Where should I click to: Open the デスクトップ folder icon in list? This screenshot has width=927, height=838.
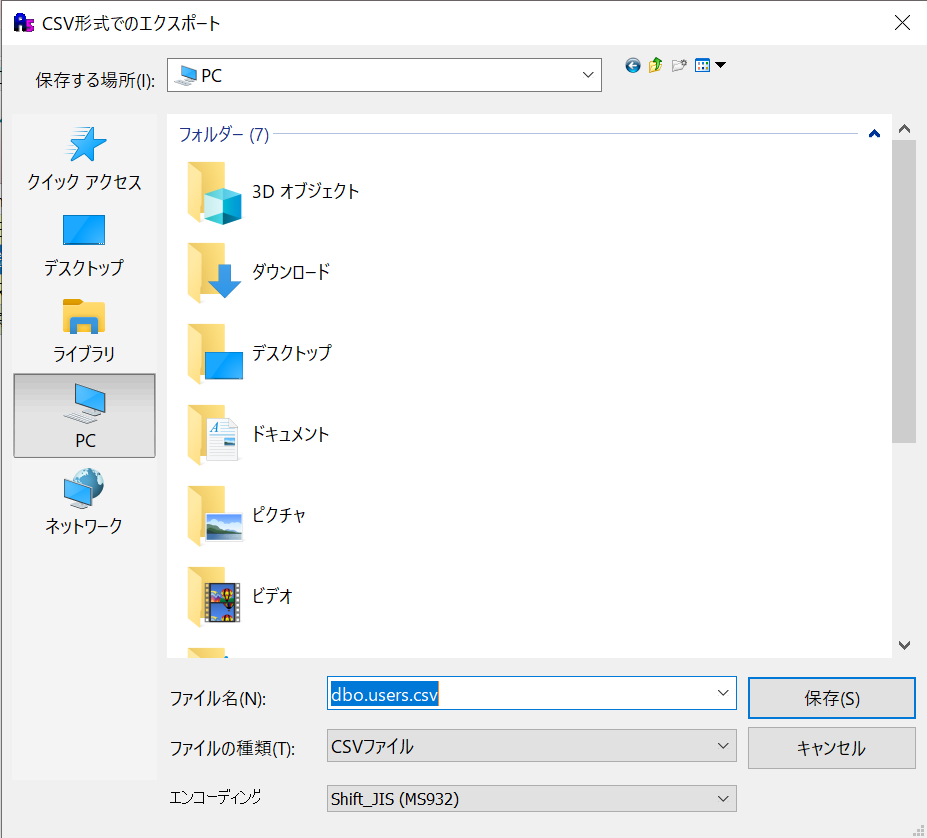tap(214, 354)
